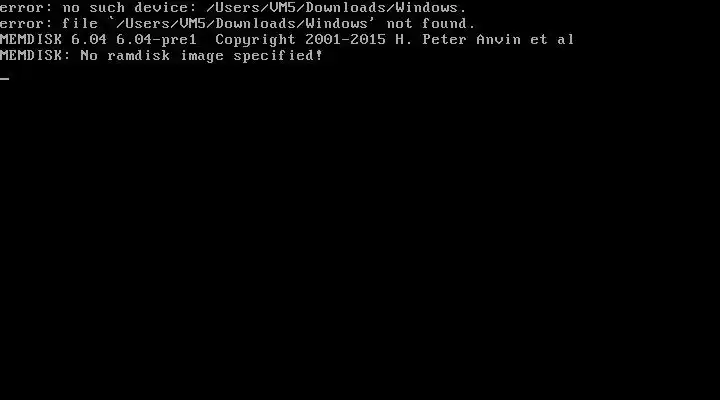The height and width of the screenshot is (400, 720).
Task: Click the device path on the first line
Action: point(336,8)
